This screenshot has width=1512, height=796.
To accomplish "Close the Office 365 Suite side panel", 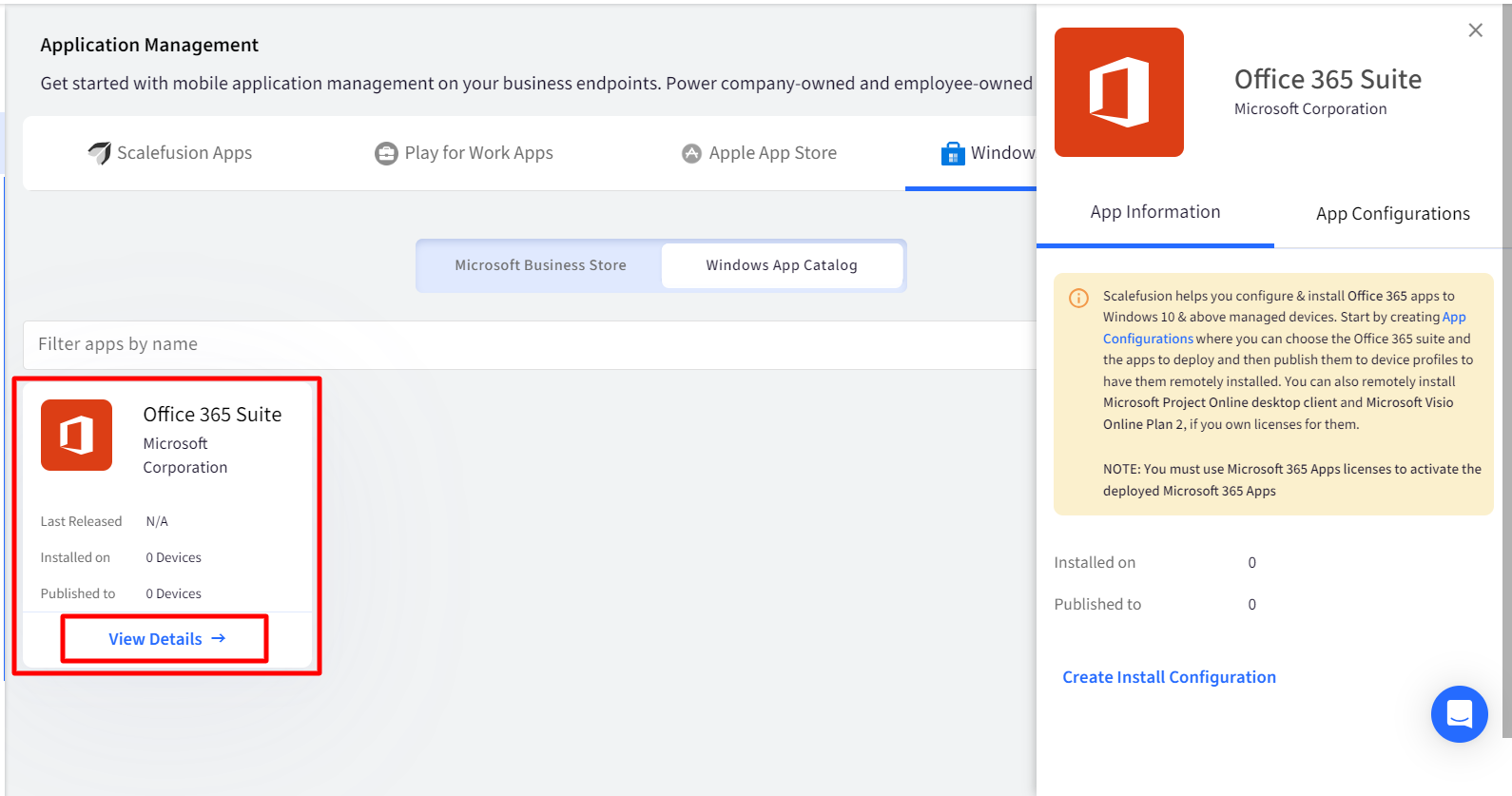I will (x=1475, y=30).
